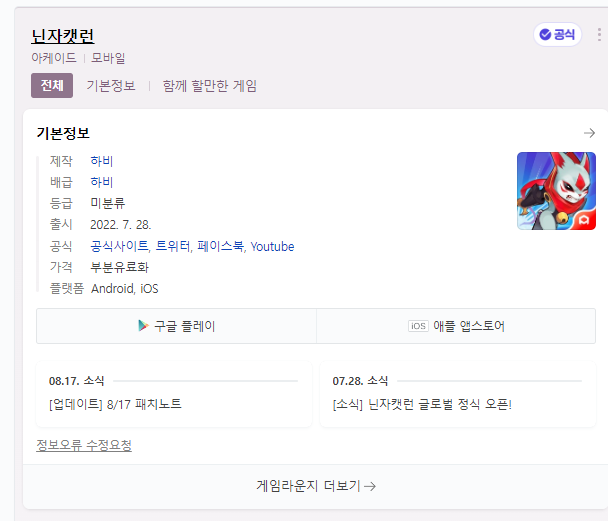Image resolution: width=608 pixels, height=521 pixels.
Task: Click the arrow next to 기본정보 heading
Action: coord(589,133)
